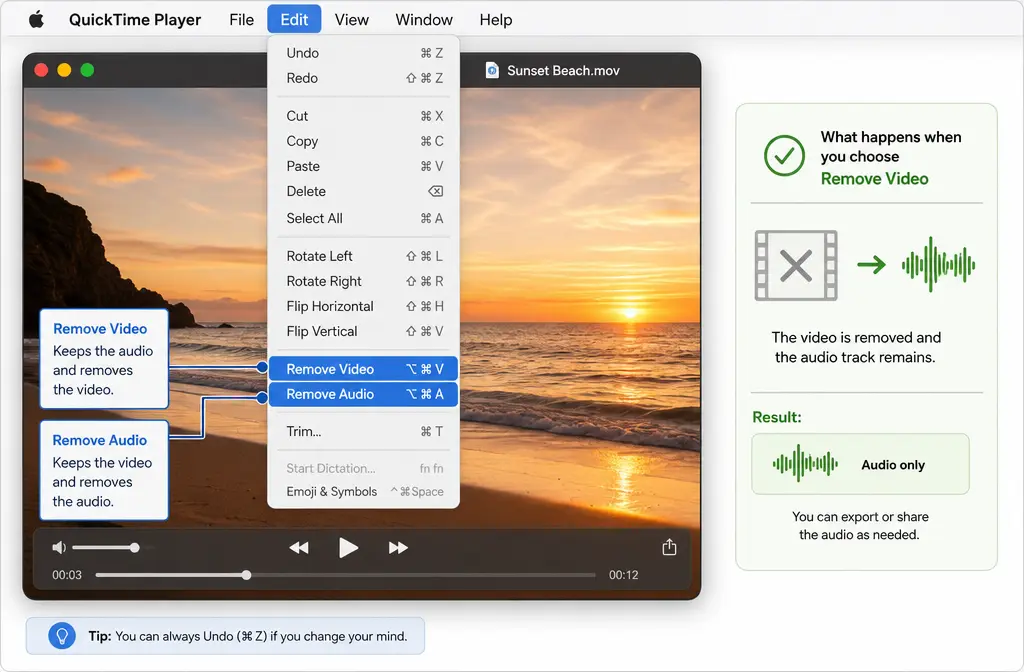This screenshot has height=672, width=1024.
Task: Click the Undo tip text
Action: pyautogui.click(x=248, y=636)
